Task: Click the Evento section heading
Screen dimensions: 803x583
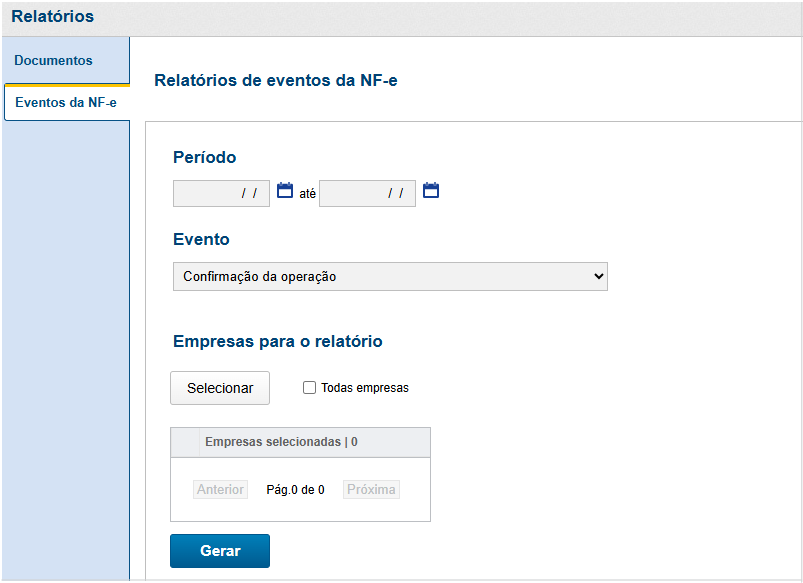Action: pos(201,240)
